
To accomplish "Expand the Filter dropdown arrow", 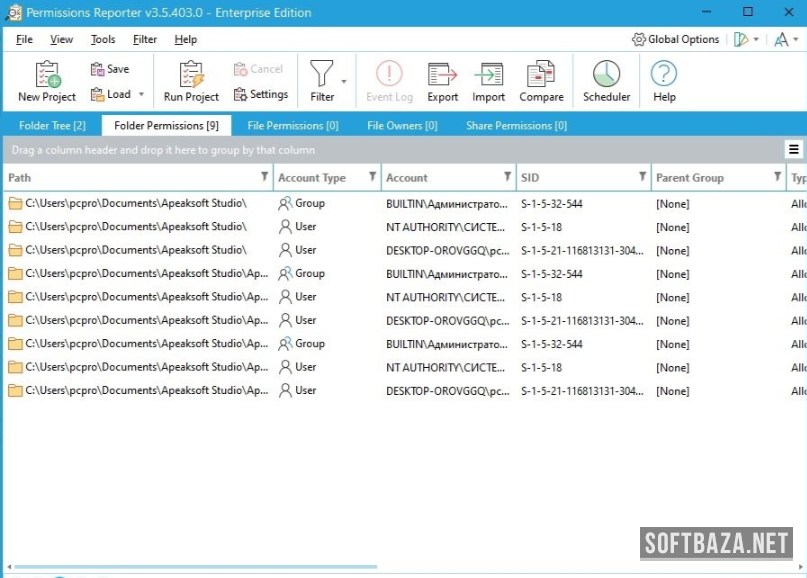I will pos(344,82).
